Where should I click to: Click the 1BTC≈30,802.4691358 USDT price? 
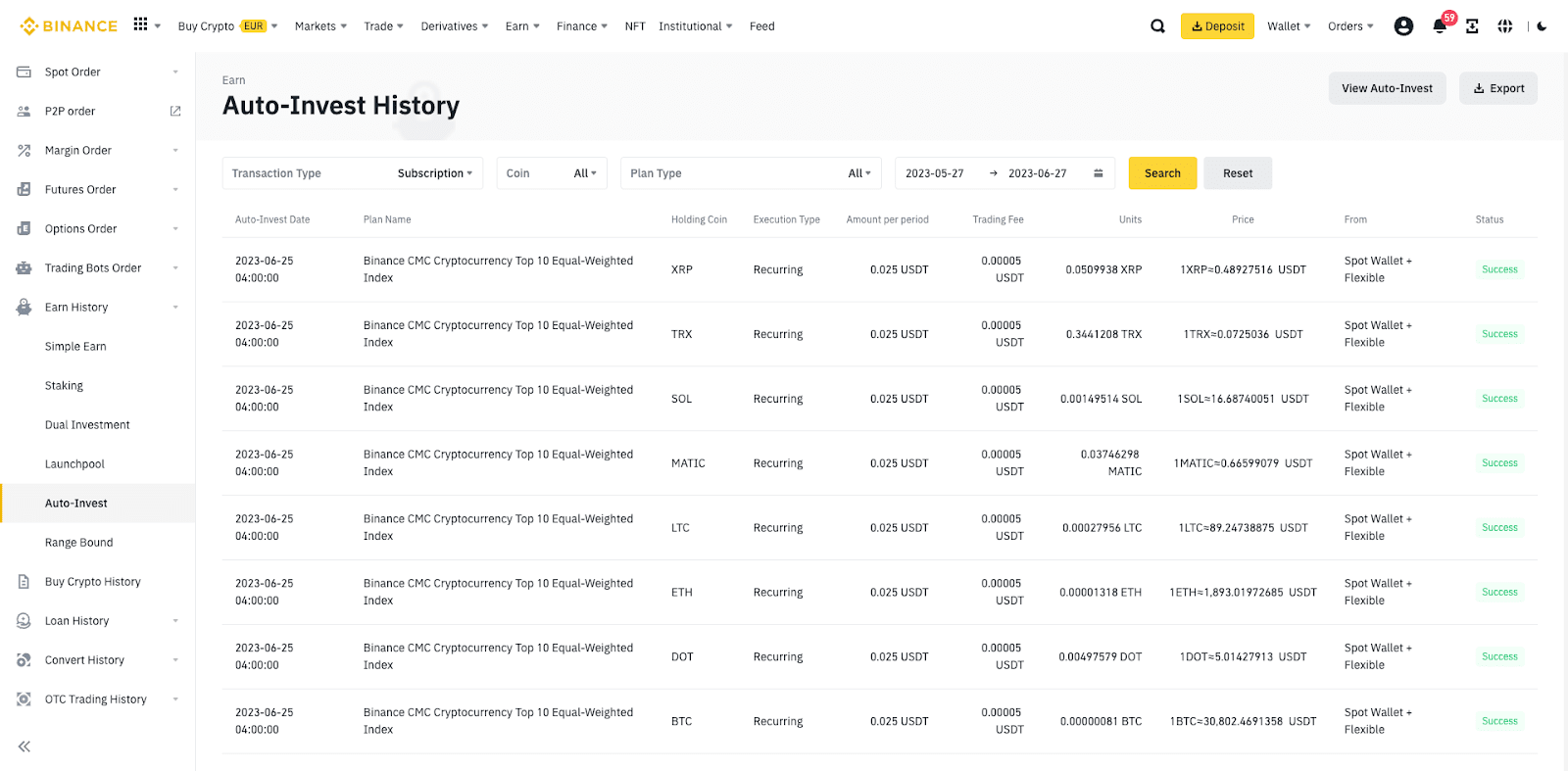point(1244,721)
